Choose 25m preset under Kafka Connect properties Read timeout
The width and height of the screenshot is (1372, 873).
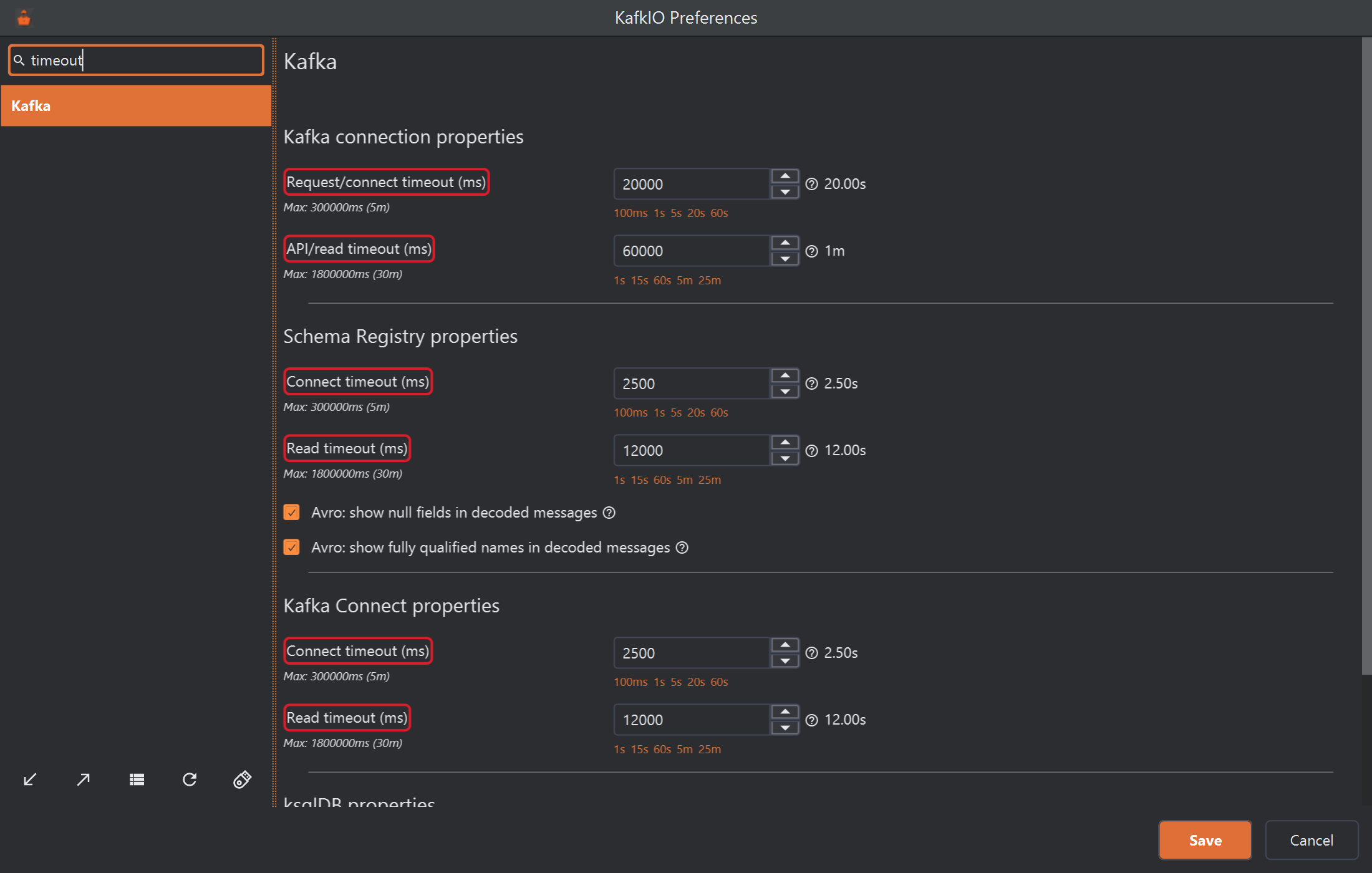pos(710,750)
